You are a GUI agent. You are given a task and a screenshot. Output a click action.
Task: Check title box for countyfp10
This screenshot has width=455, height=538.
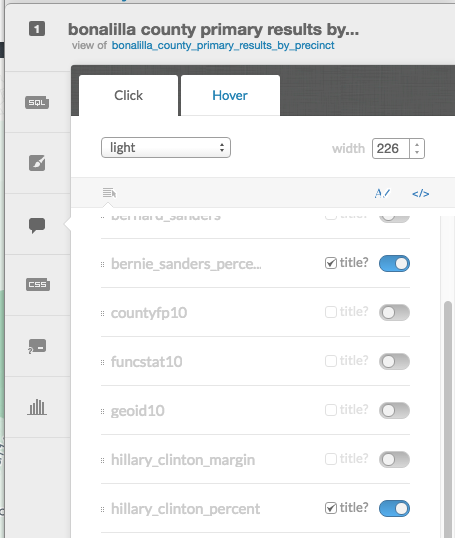tap(331, 312)
